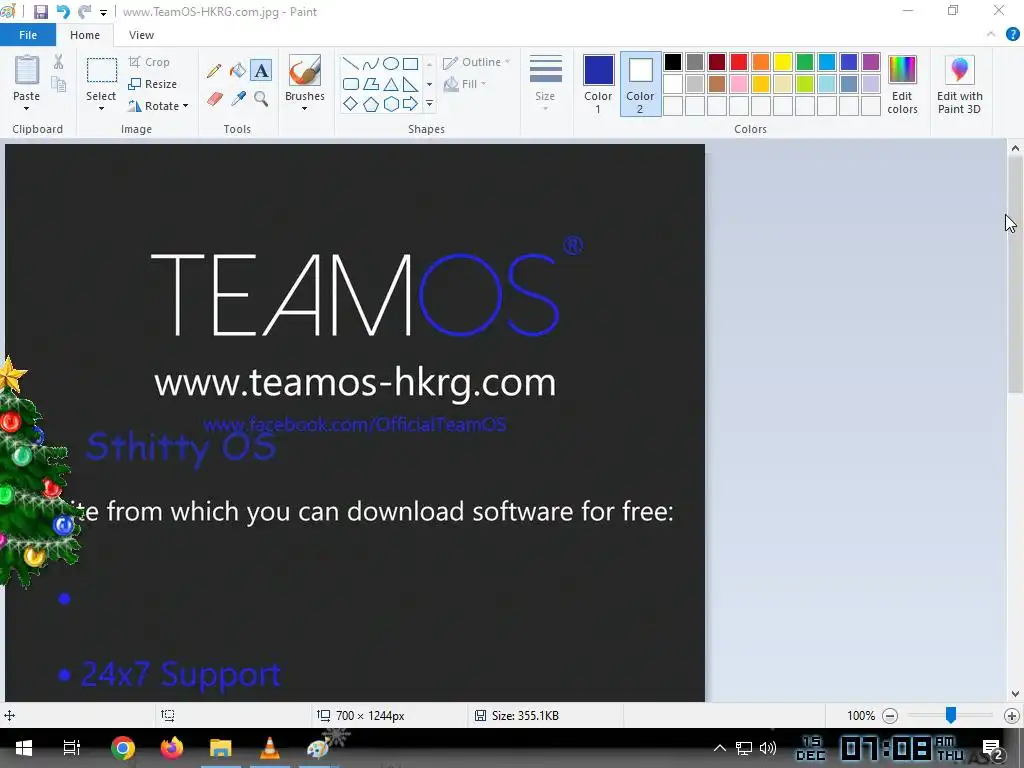
Task: Click the zoom slider handle
Action: (x=951, y=715)
